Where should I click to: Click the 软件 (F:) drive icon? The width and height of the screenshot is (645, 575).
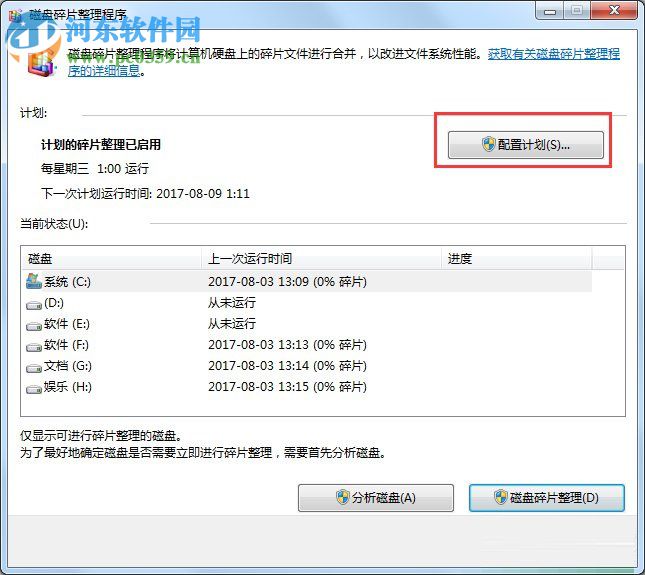point(34,347)
